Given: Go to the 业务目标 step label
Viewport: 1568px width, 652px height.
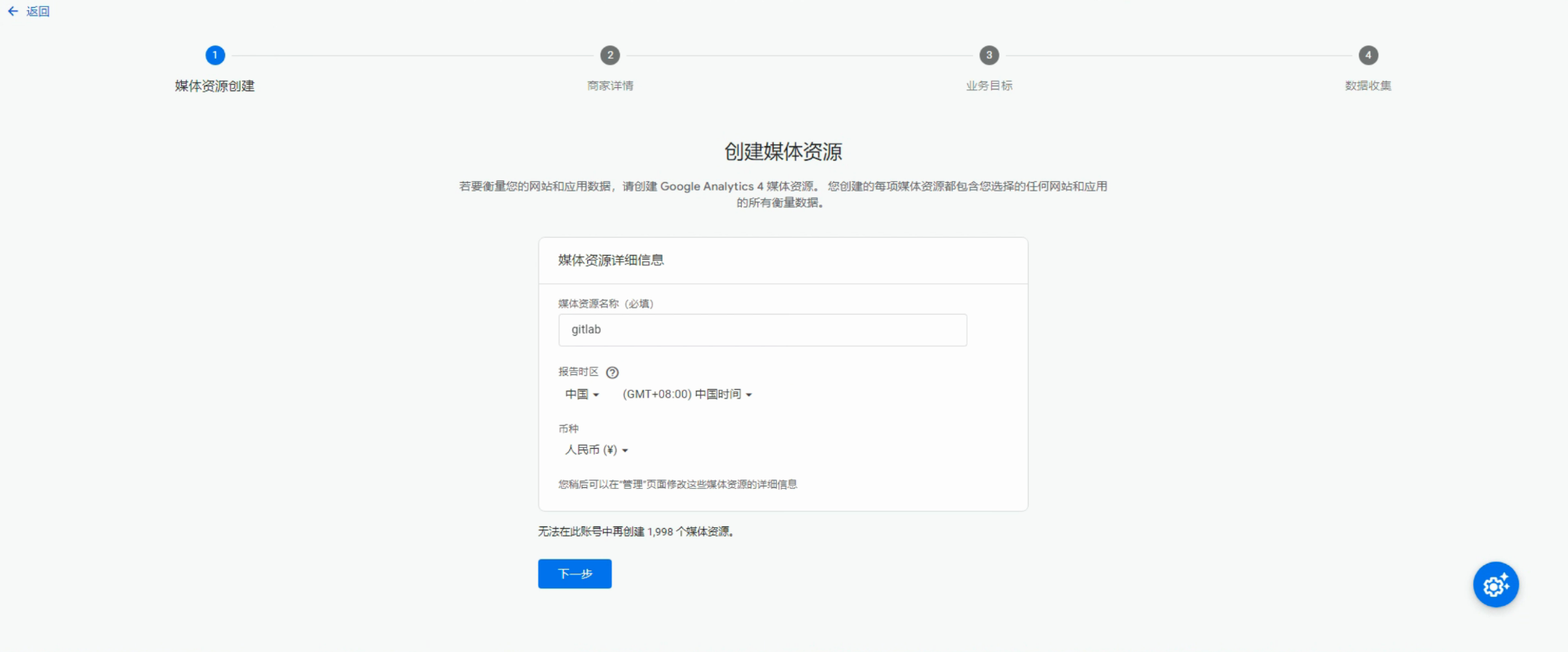Looking at the screenshot, I should coord(989,86).
